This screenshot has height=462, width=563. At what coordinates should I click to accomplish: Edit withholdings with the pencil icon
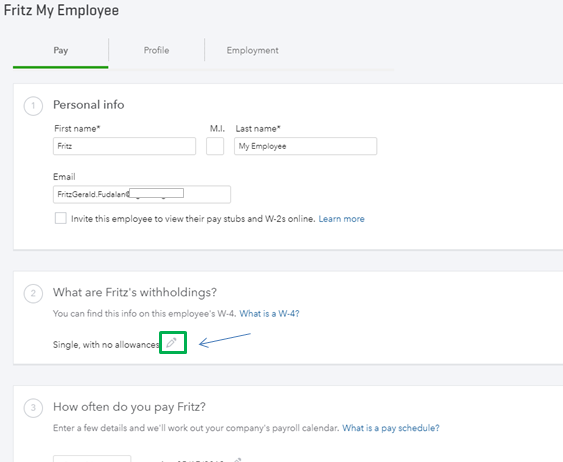[172, 342]
